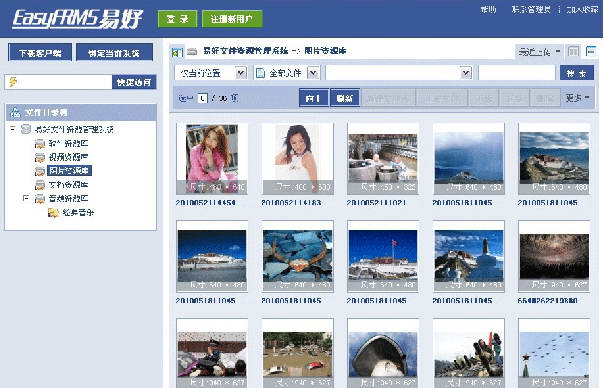Click the green 注册新用户 register button
The width and height of the screenshot is (604, 388).
coord(232,19)
